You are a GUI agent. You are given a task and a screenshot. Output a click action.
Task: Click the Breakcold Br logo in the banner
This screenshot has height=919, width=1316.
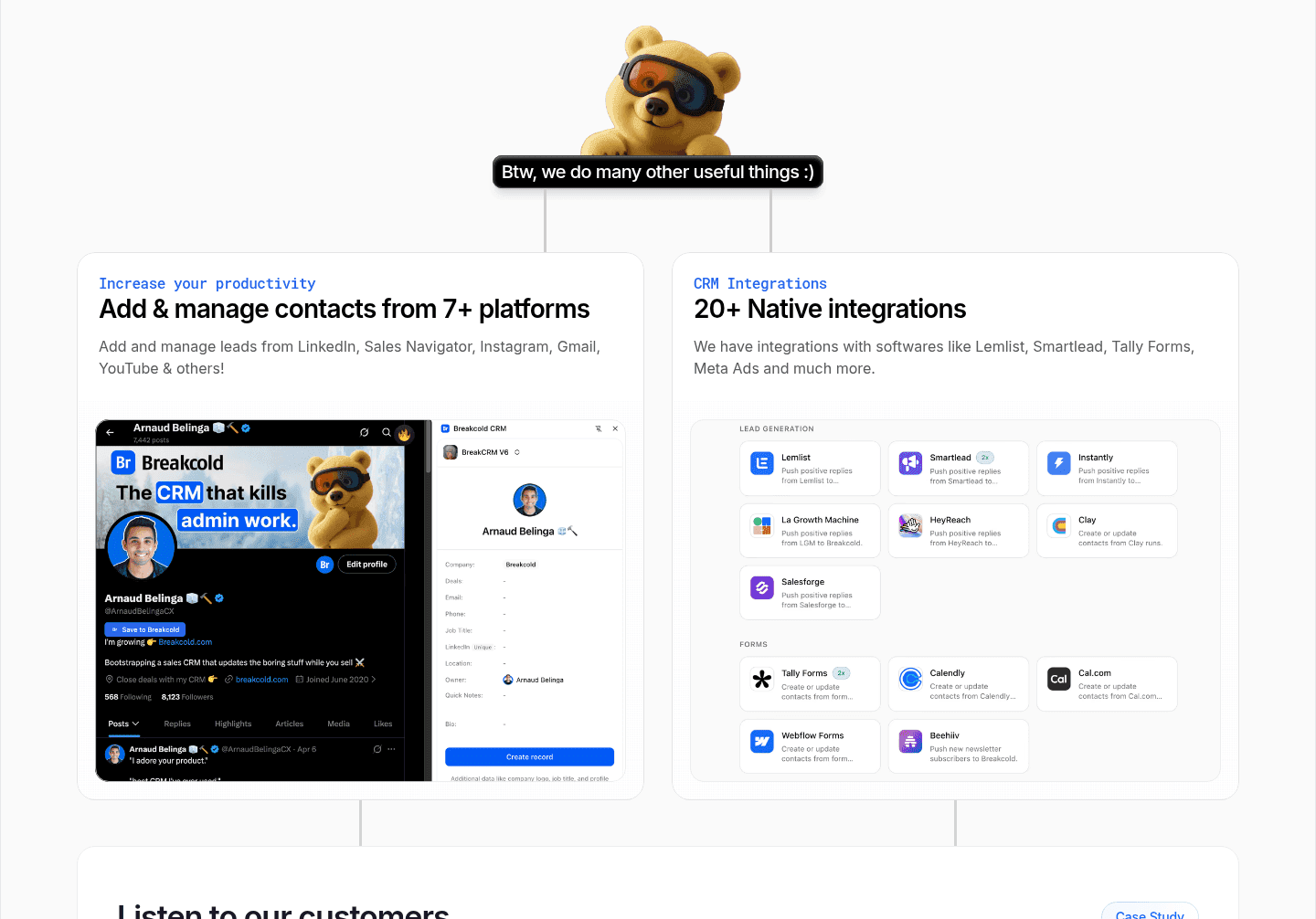(123, 462)
